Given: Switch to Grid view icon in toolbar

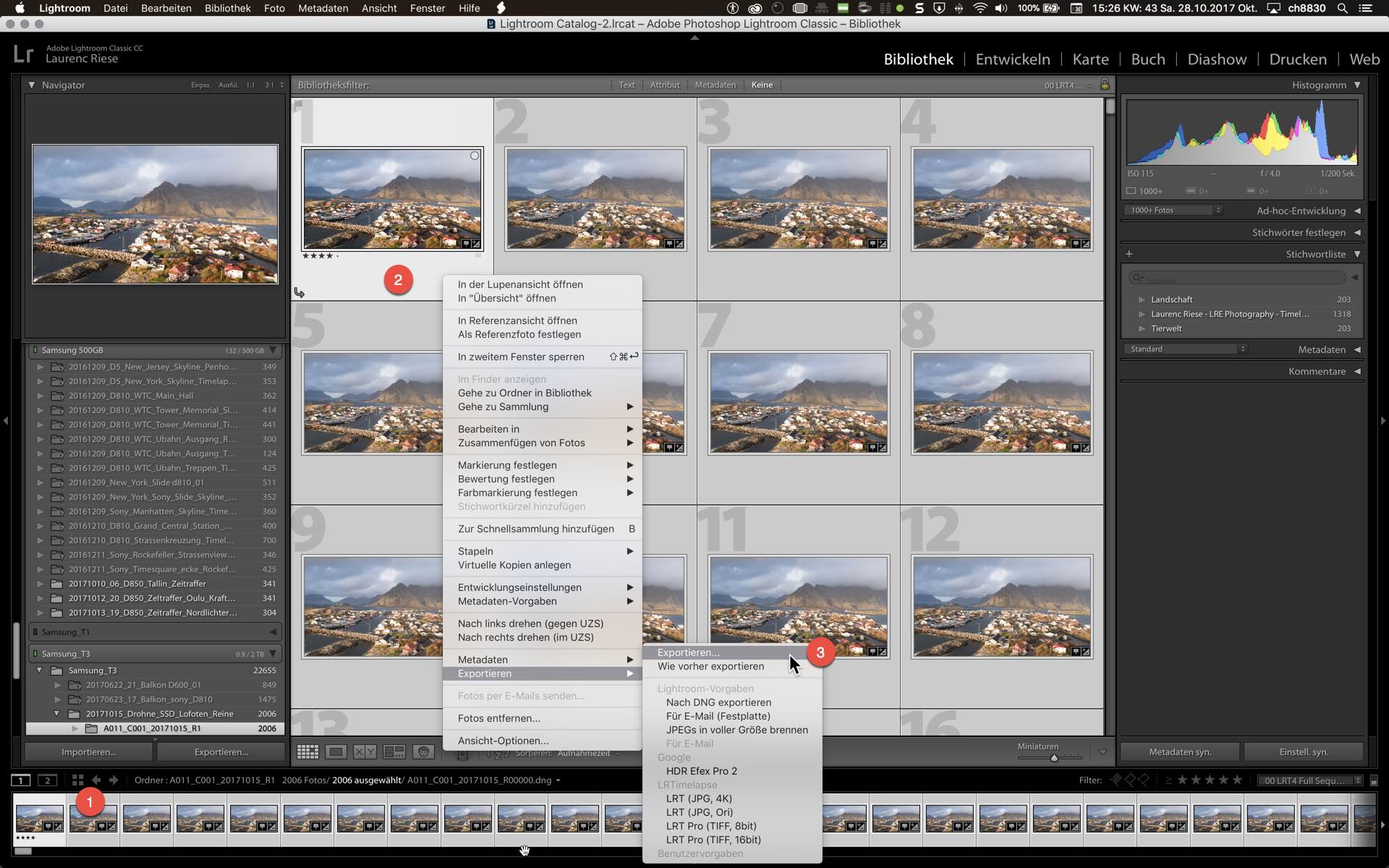Looking at the screenshot, I should coord(307,752).
